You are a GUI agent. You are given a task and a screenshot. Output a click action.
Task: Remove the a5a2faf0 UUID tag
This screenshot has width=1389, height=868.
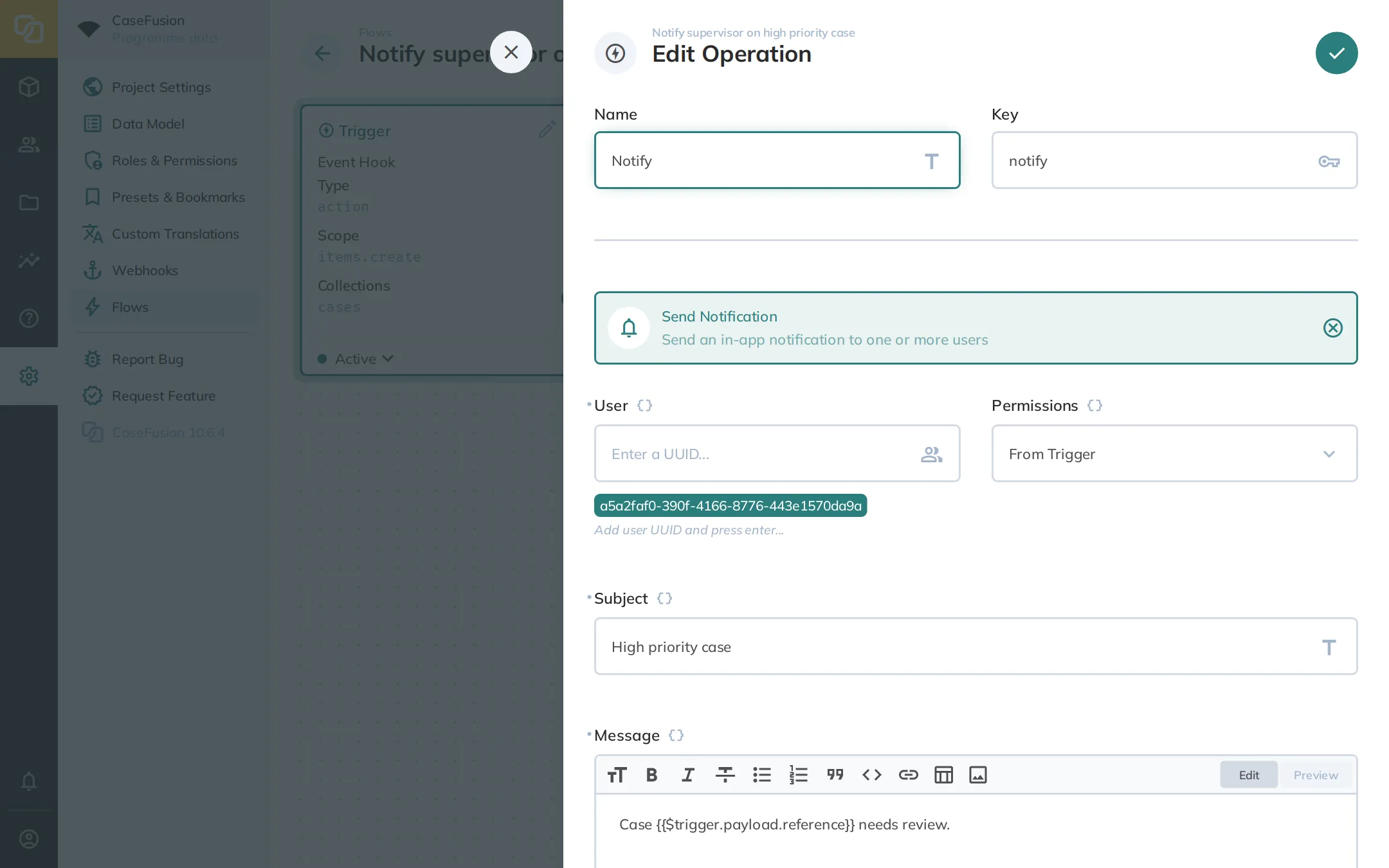pyautogui.click(x=731, y=505)
